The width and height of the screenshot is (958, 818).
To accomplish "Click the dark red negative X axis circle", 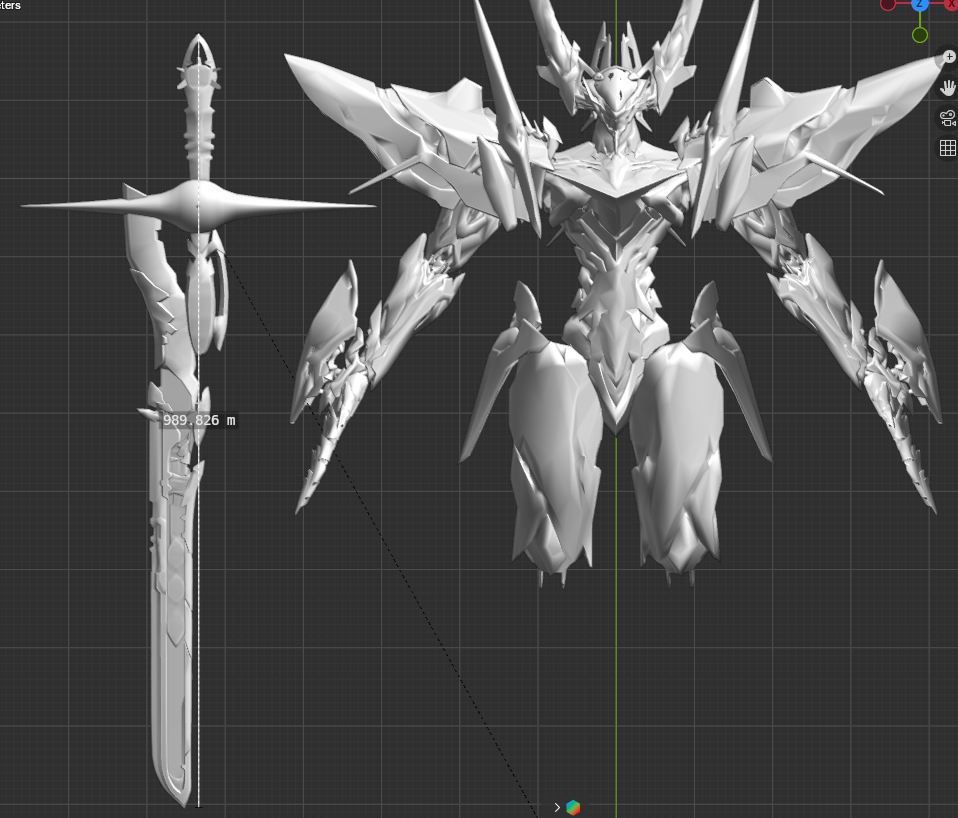I will pos(888,4).
